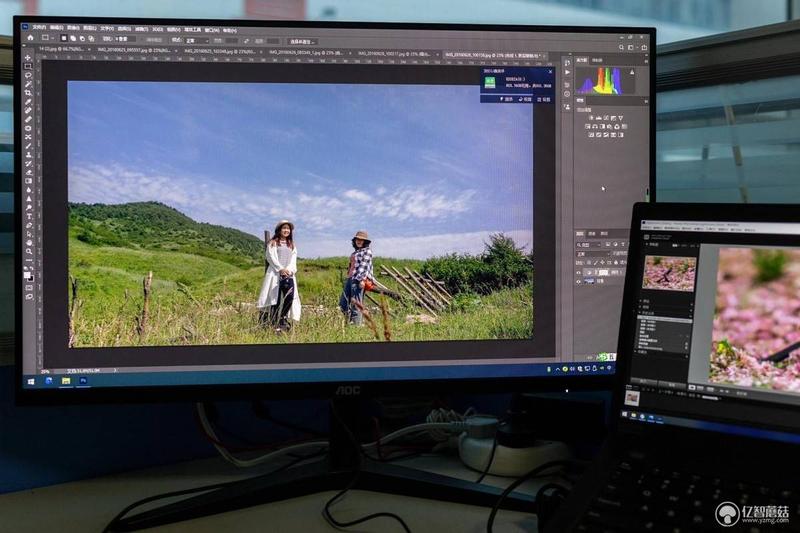800x533 pixels.
Task: Add a Curves adjustment layer
Action: click(x=606, y=118)
